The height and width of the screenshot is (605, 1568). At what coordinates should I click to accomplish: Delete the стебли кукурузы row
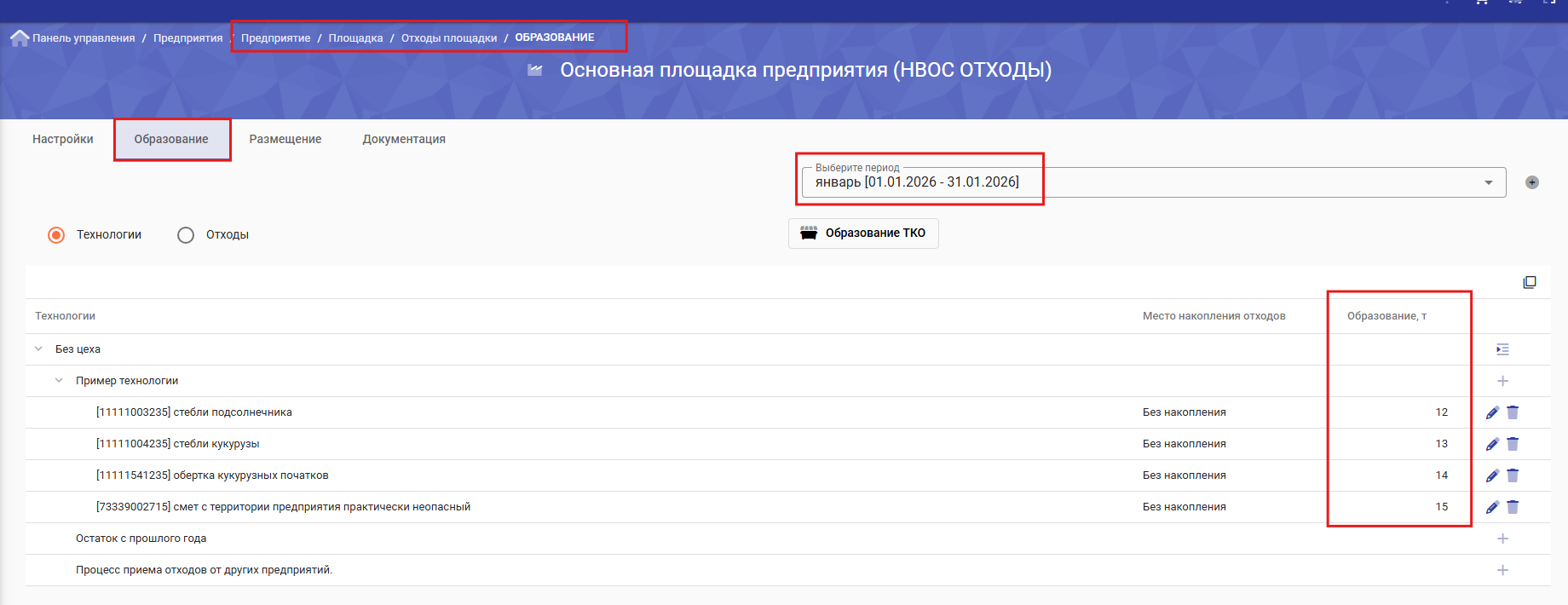pyautogui.click(x=1513, y=444)
